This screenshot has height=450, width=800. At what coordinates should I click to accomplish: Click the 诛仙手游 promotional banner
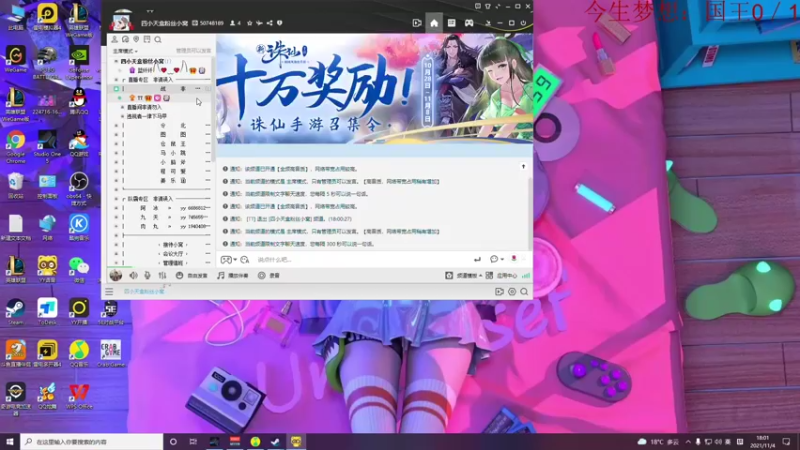point(374,88)
